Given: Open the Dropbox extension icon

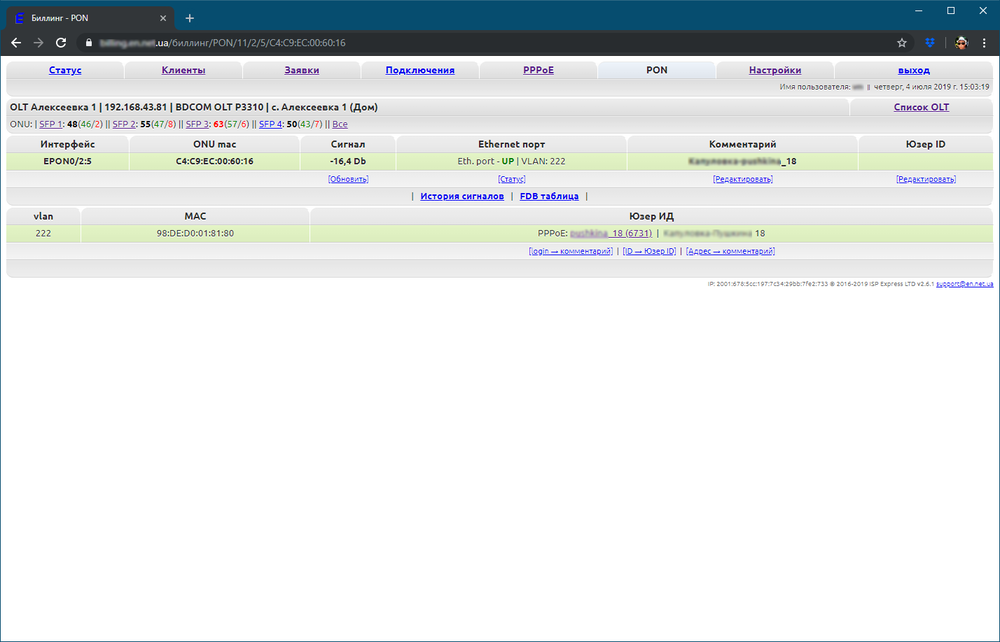Looking at the screenshot, I should 930,43.
